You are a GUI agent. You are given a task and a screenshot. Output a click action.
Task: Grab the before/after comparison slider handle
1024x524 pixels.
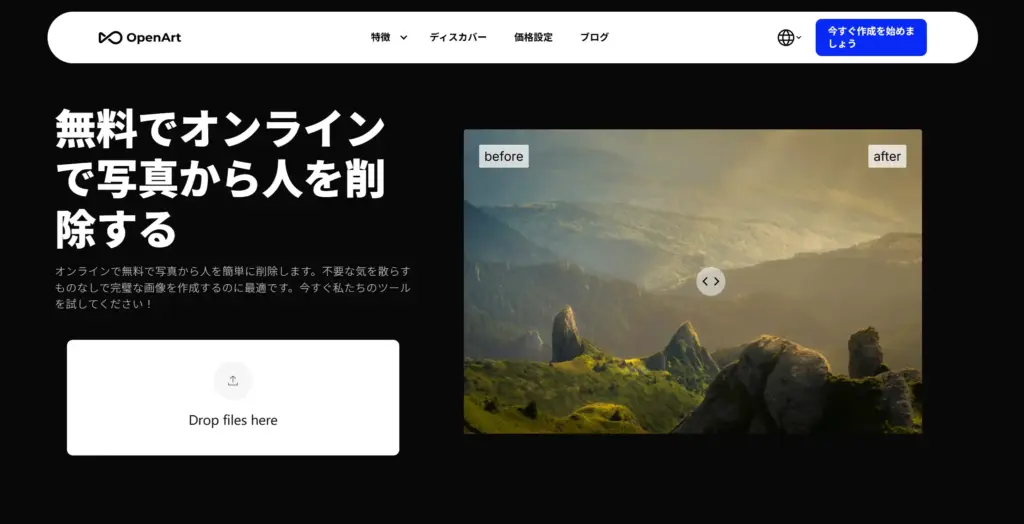coord(711,282)
